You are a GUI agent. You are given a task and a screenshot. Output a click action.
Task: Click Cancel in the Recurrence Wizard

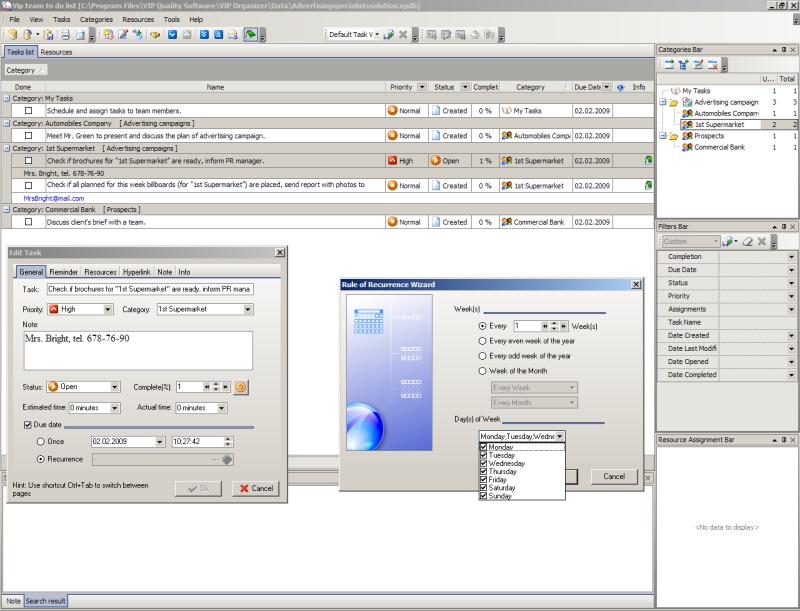pos(614,477)
